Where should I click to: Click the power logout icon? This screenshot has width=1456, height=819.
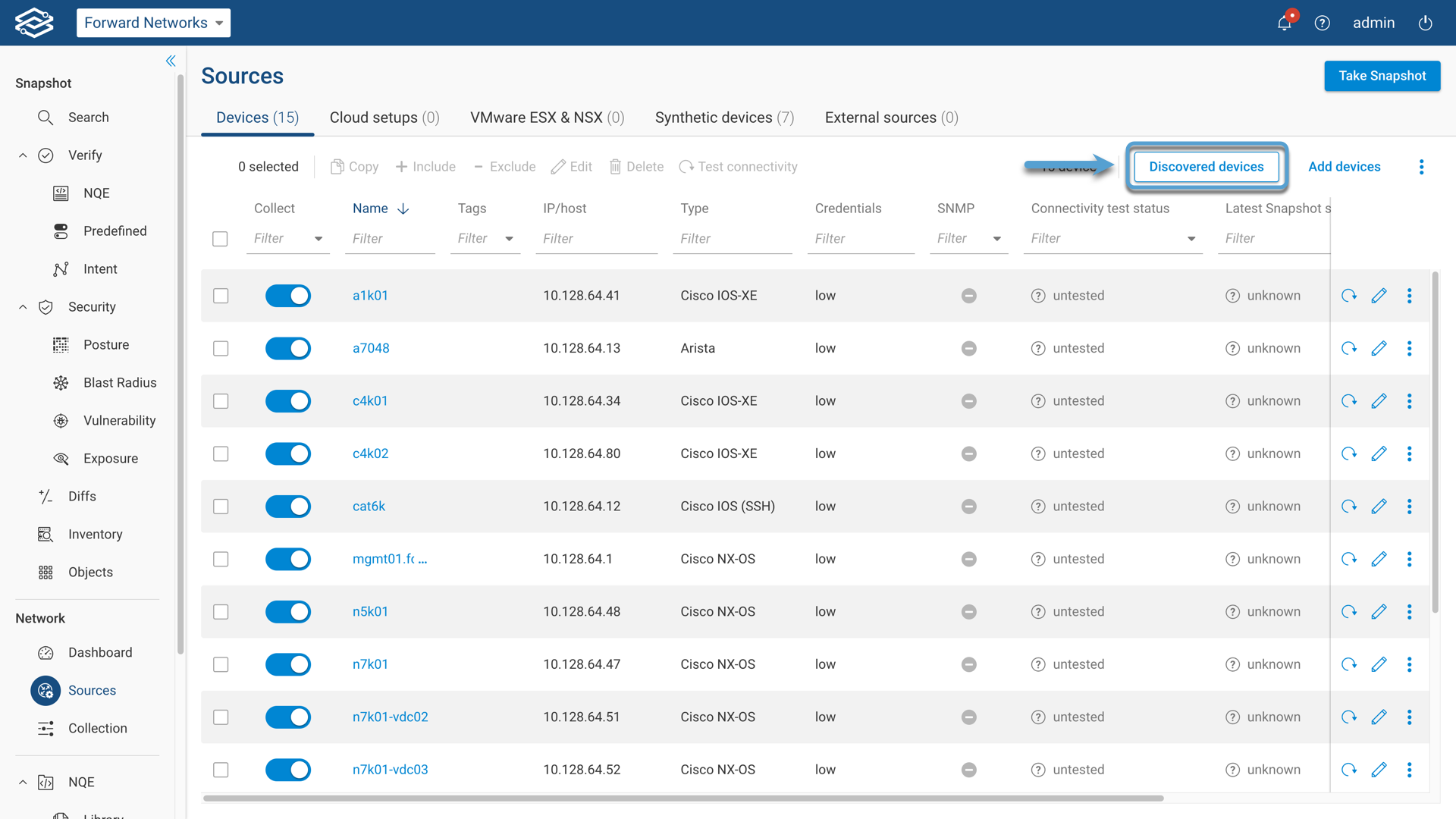pos(1426,23)
